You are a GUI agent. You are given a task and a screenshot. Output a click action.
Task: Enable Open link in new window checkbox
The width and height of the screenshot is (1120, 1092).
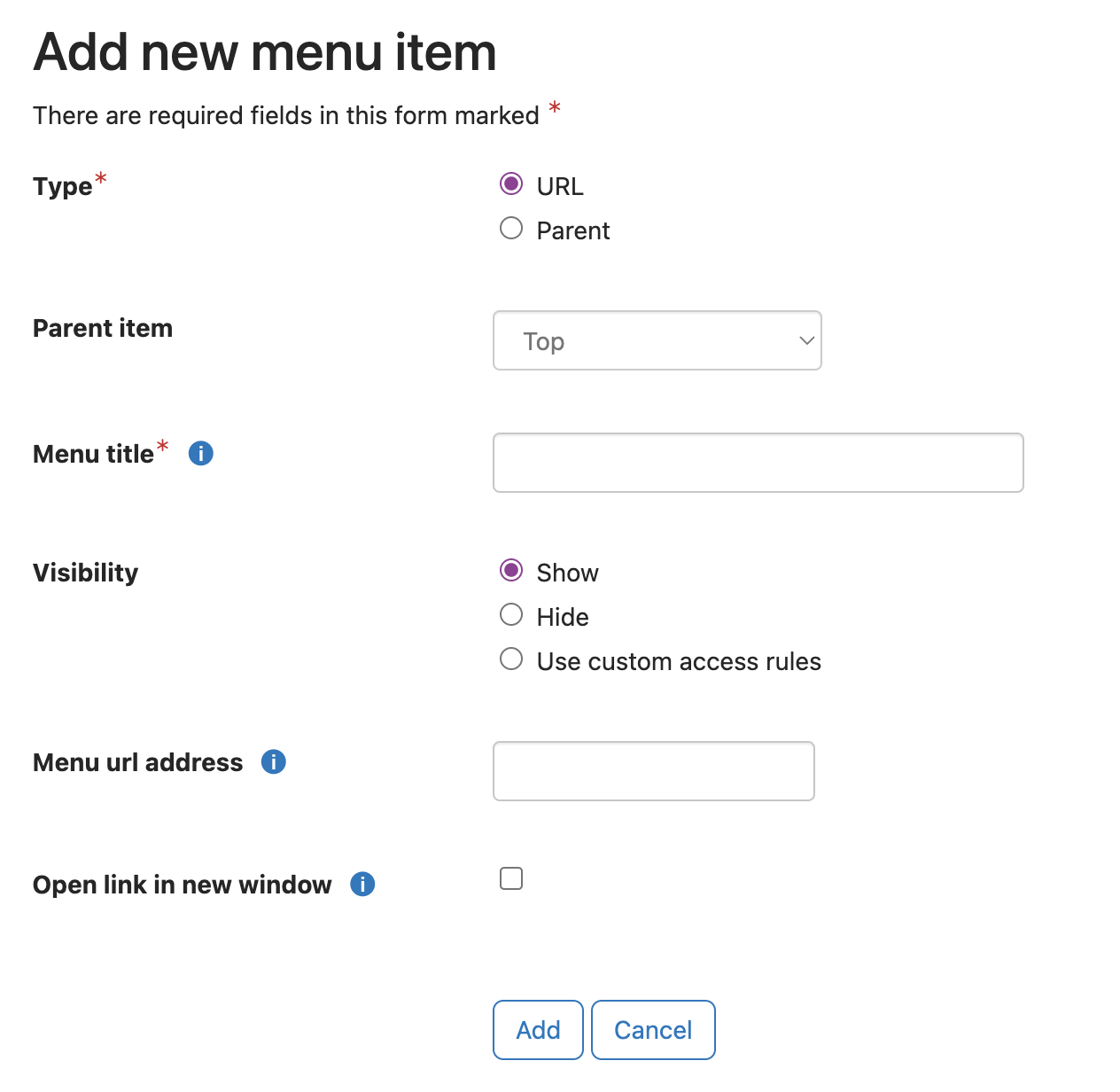pyautogui.click(x=511, y=878)
